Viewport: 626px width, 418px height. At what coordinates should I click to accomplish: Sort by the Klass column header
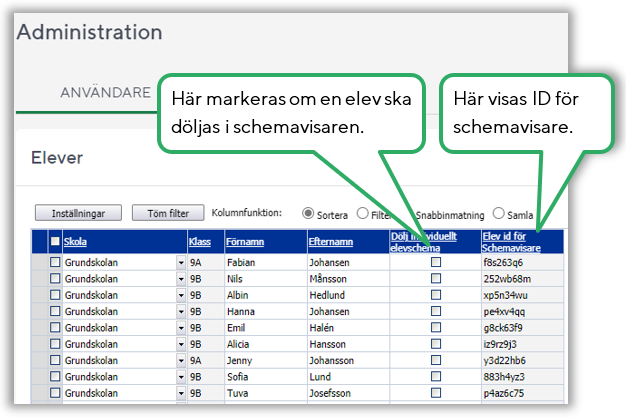pyautogui.click(x=200, y=241)
